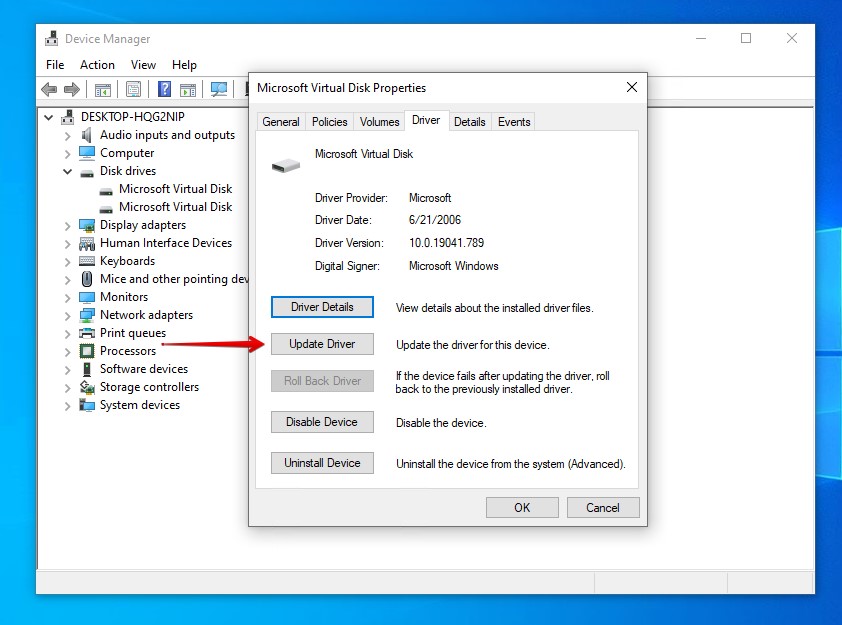842x625 pixels.
Task: Click the Processors chip icon
Action: [86, 351]
